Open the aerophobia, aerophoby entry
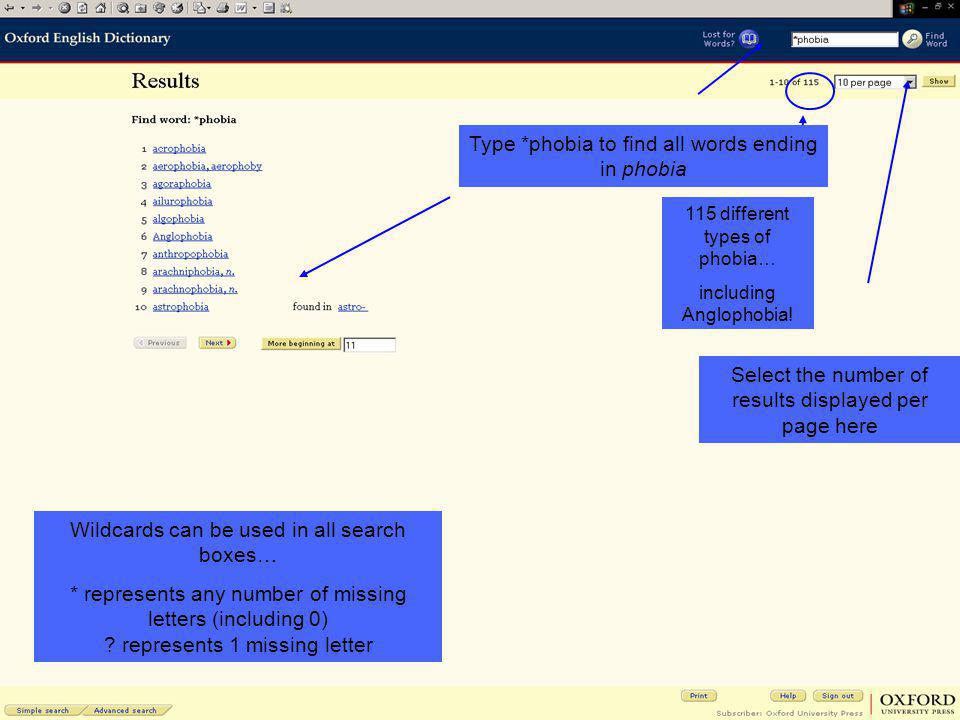This screenshot has height=720, width=960. point(207,166)
